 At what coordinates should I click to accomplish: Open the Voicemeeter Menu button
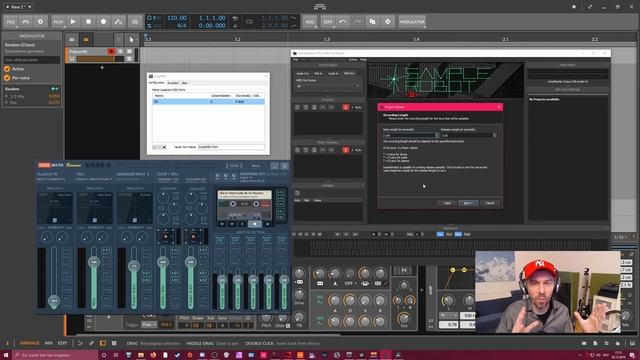(x=256, y=166)
